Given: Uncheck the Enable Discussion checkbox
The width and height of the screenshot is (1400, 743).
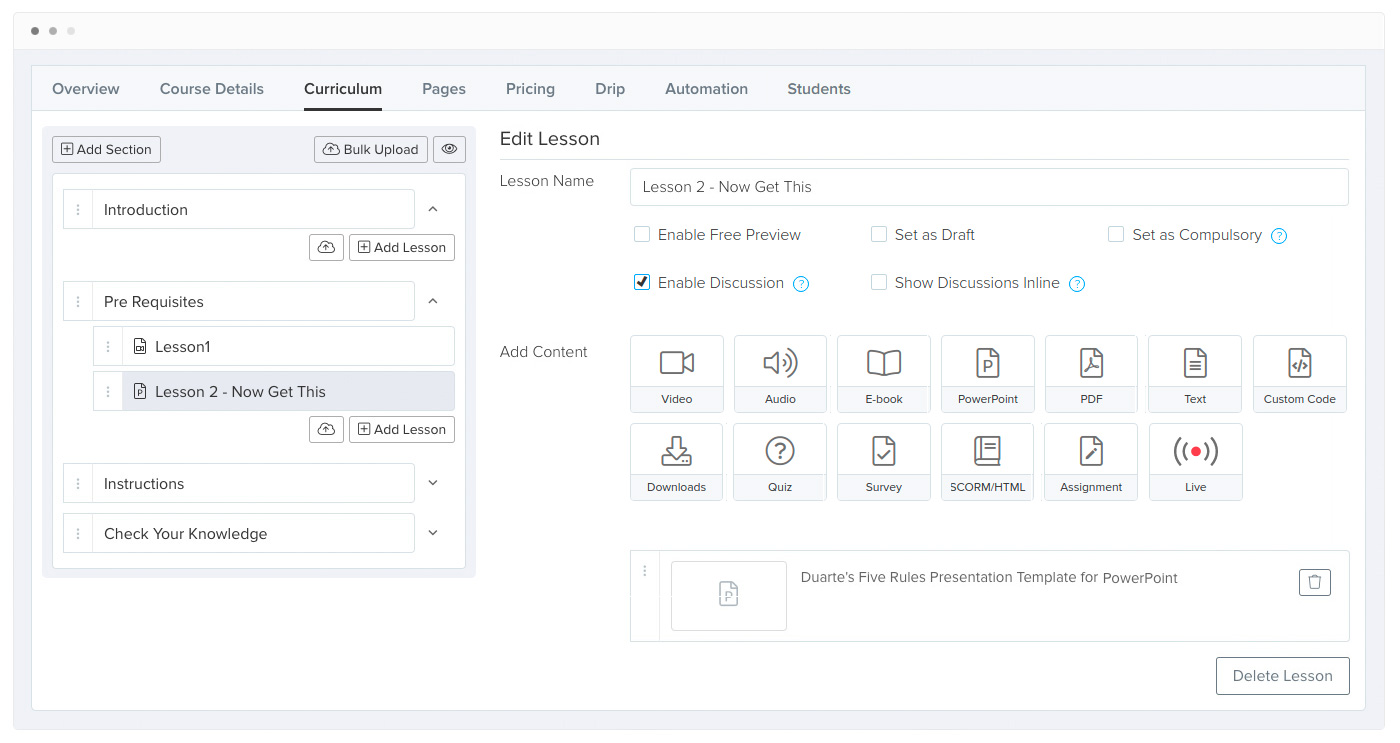Looking at the screenshot, I should click(642, 283).
